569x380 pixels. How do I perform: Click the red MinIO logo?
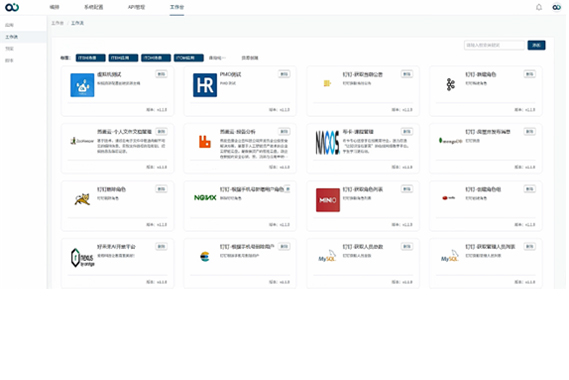328,200
